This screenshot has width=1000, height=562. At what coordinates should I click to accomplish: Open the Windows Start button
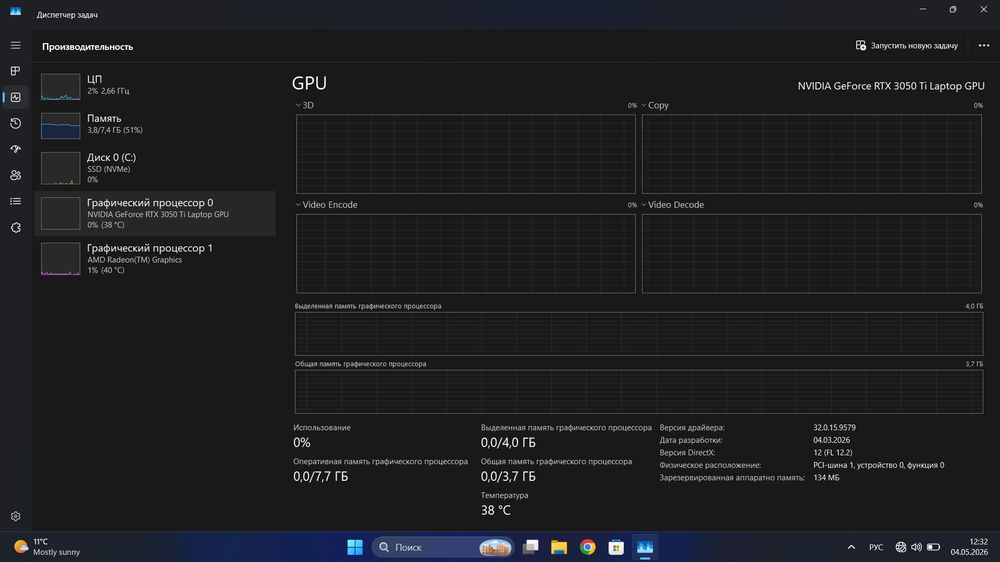click(355, 547)
